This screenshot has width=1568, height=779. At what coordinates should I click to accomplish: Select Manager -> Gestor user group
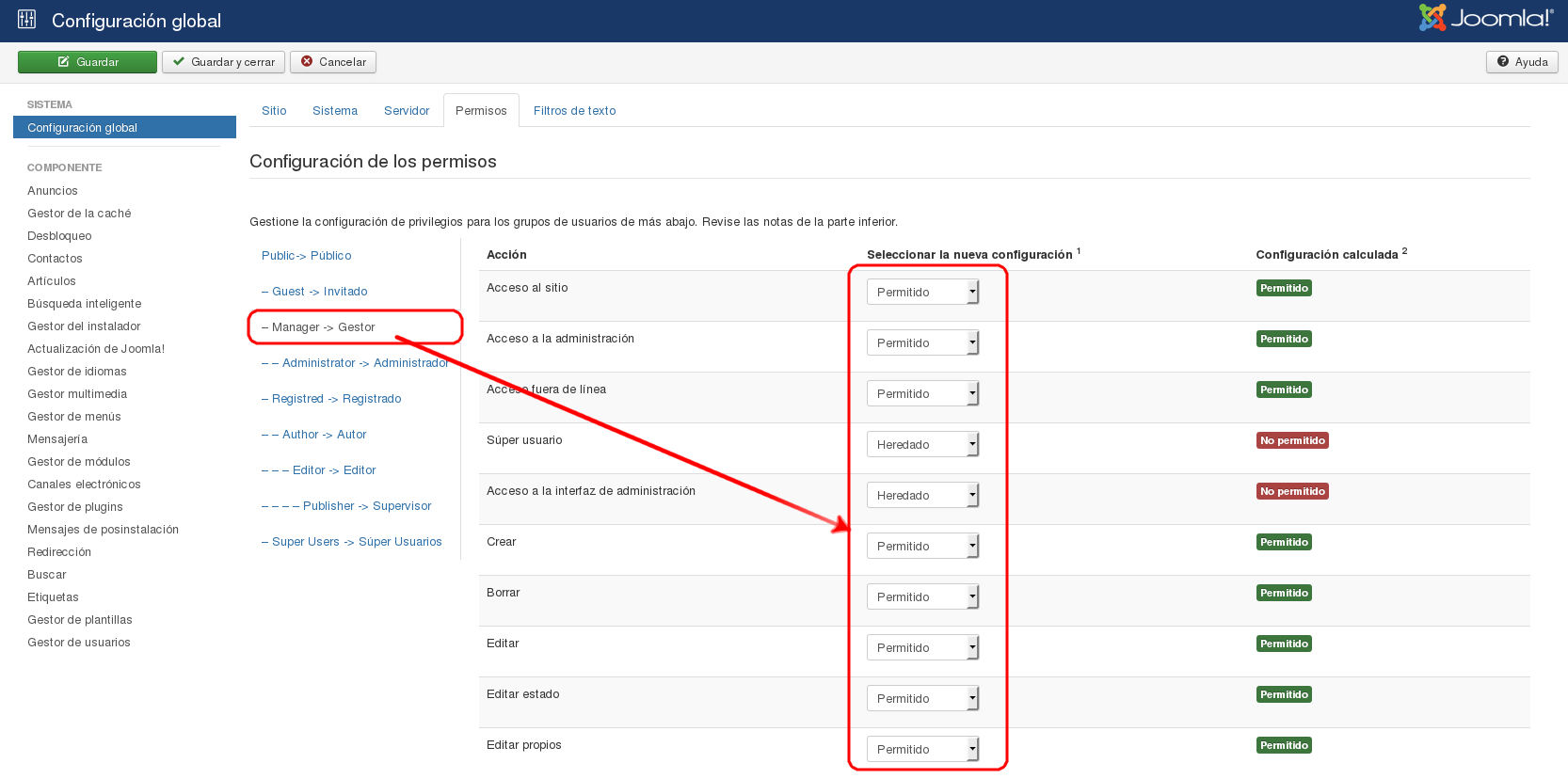click(x=323, y=327)
